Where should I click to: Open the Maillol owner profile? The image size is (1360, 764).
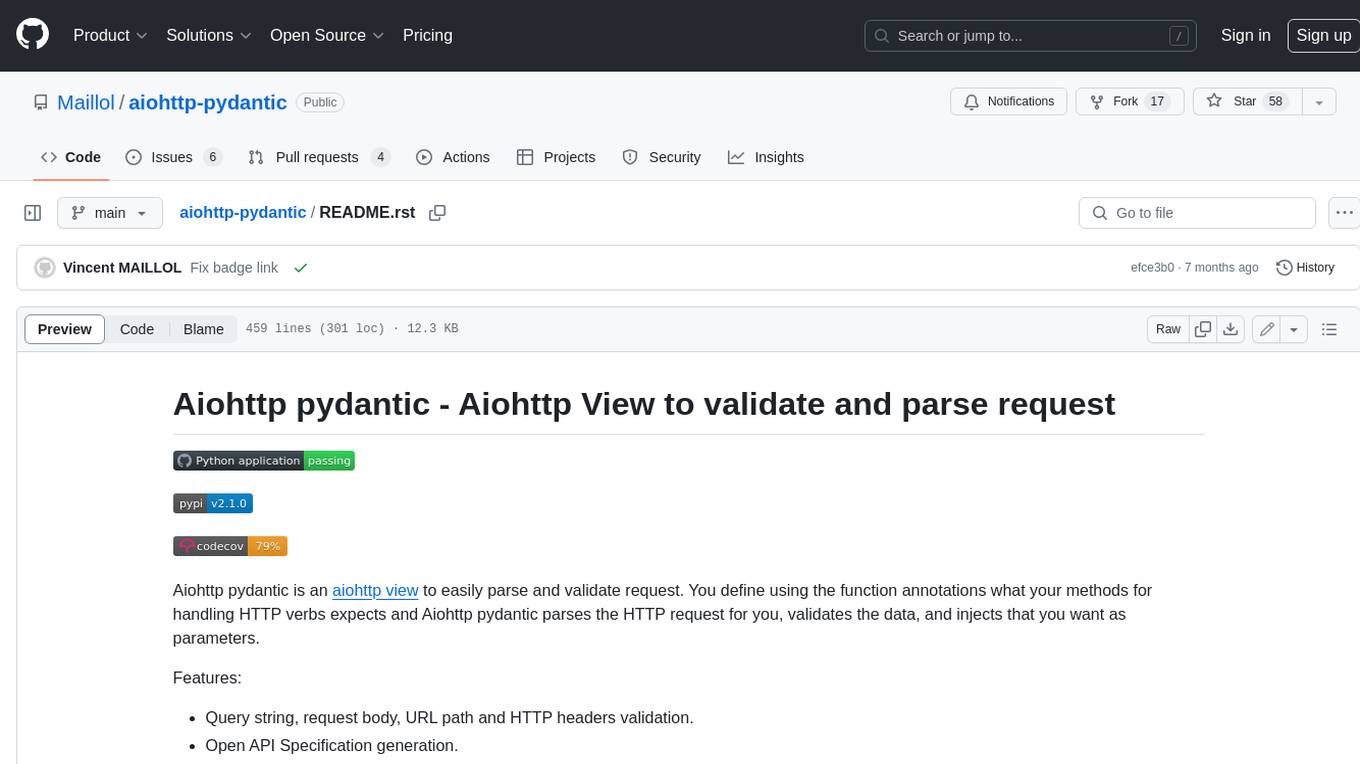[x=86, y=102]
